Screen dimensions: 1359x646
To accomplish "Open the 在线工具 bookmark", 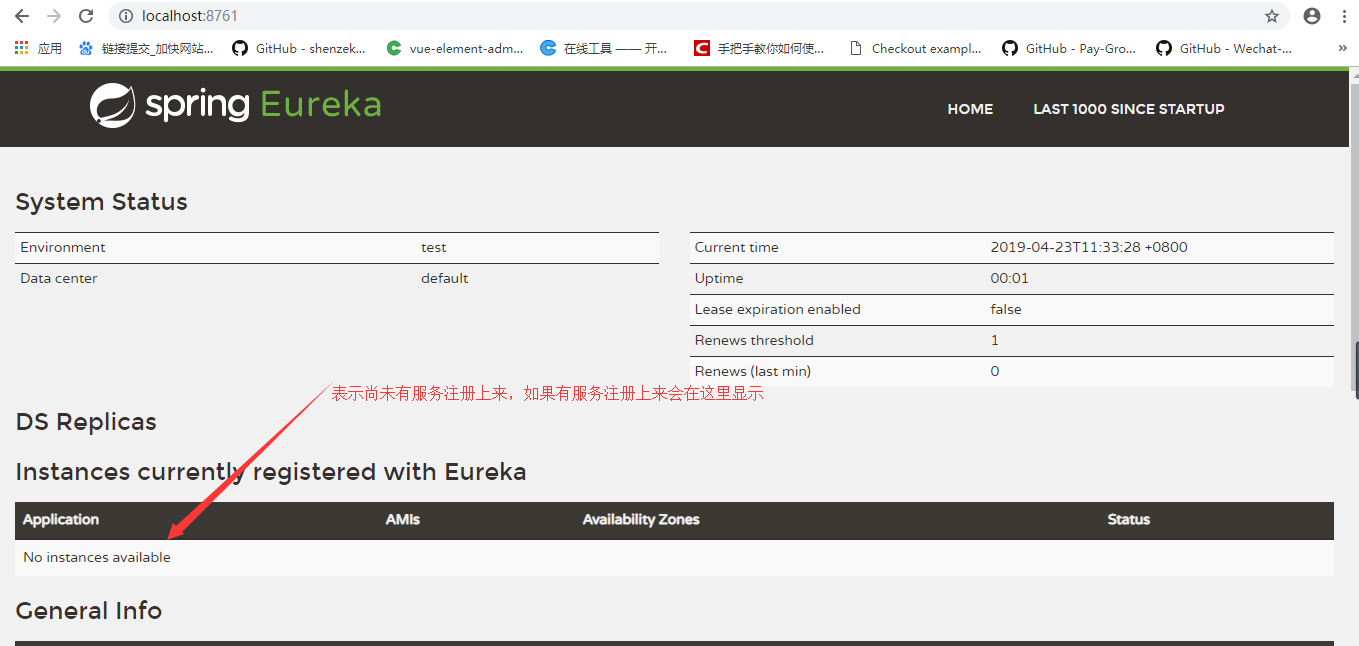I will click(604, 48).
